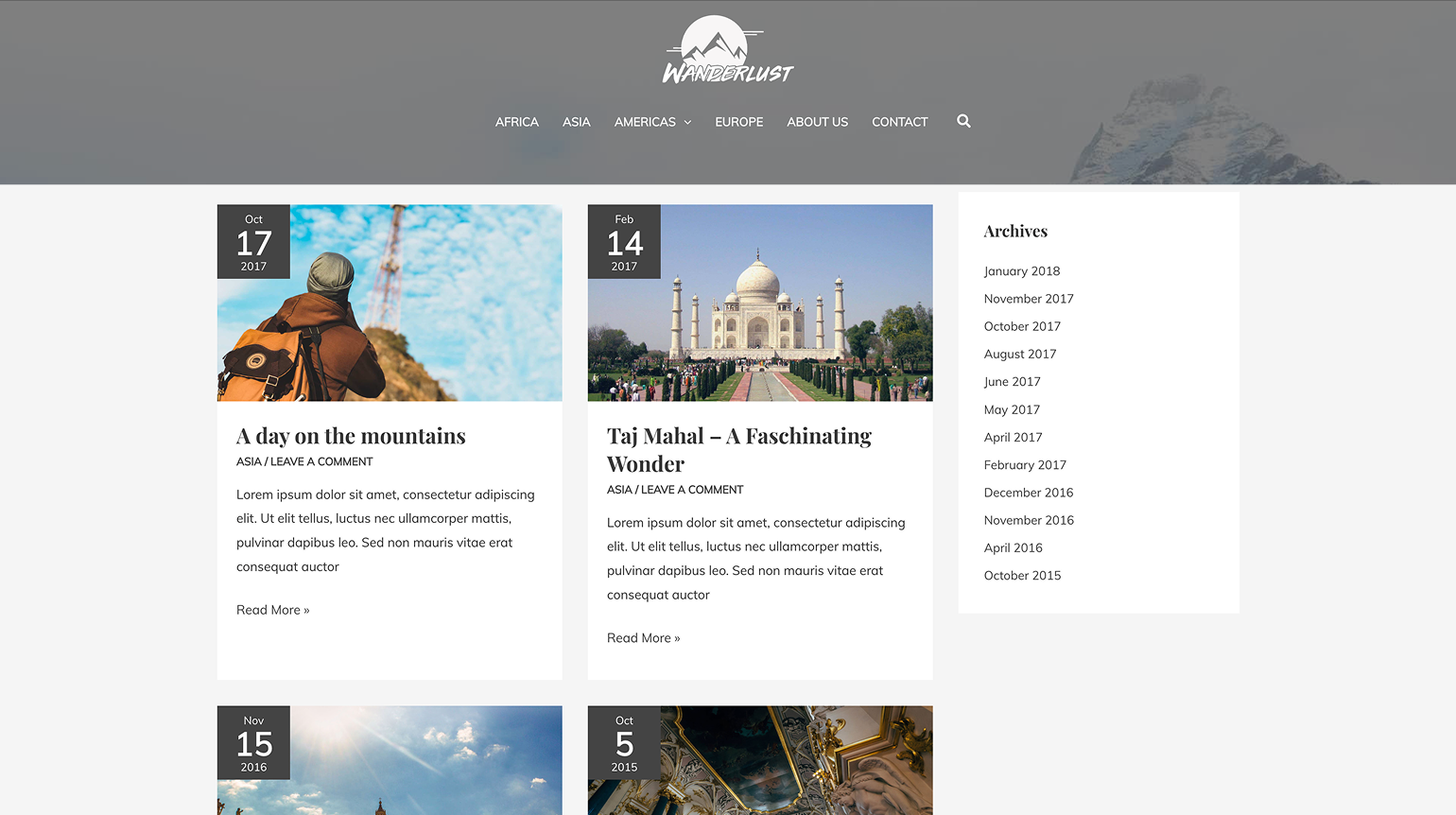
Task: View the October 2017 archive
Action: [1022, 326]
